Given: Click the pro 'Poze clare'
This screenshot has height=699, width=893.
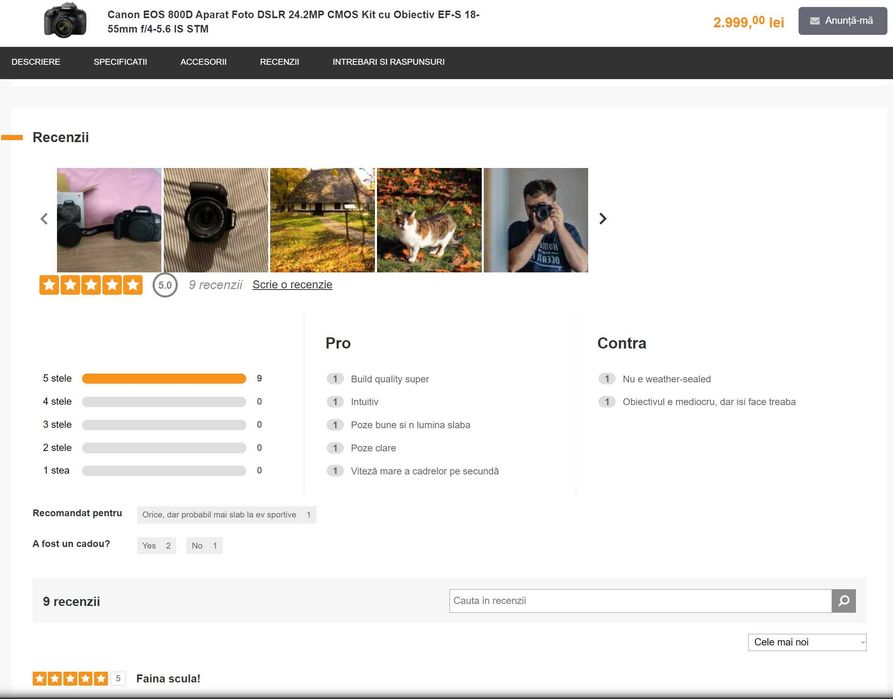Looking at the screenshot, I should click(x=373, y=448).
